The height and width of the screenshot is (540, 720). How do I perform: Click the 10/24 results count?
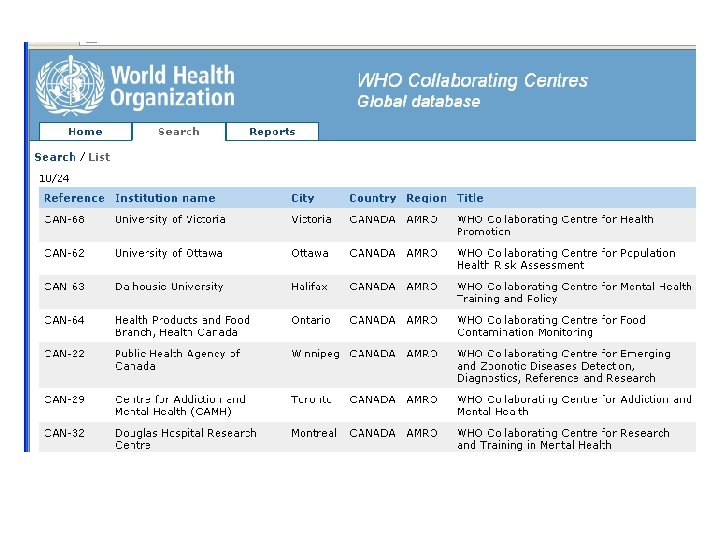click(54, 178)
